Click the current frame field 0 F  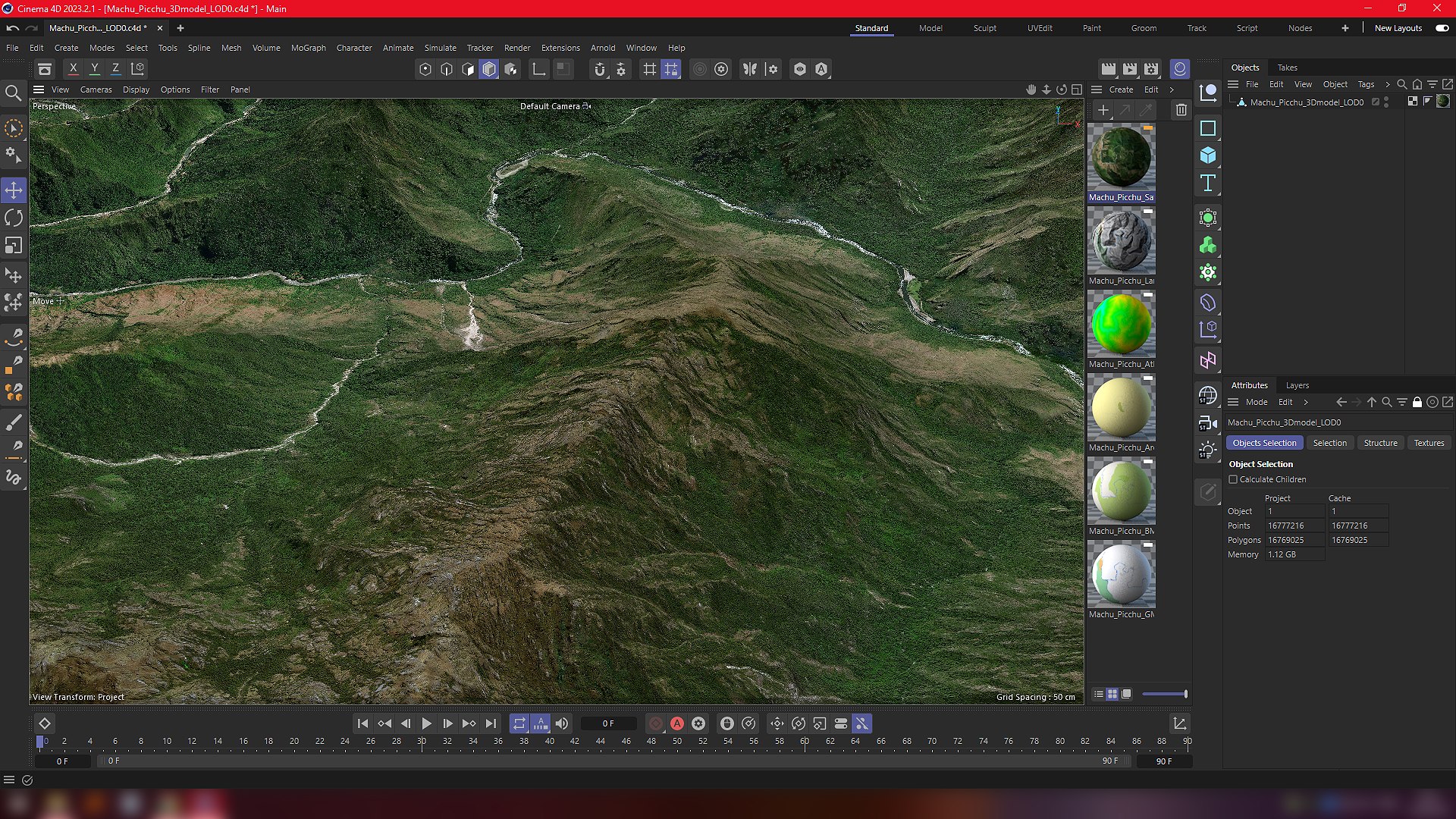(608, 724)
